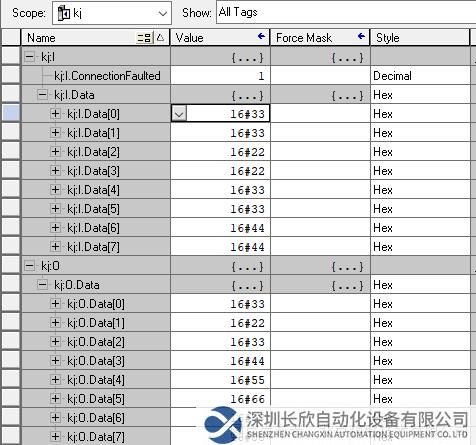The image size is (476, 445).
Task: Select the value cell of kj:O.Data[2]
Action: click(x=220, y=342)
